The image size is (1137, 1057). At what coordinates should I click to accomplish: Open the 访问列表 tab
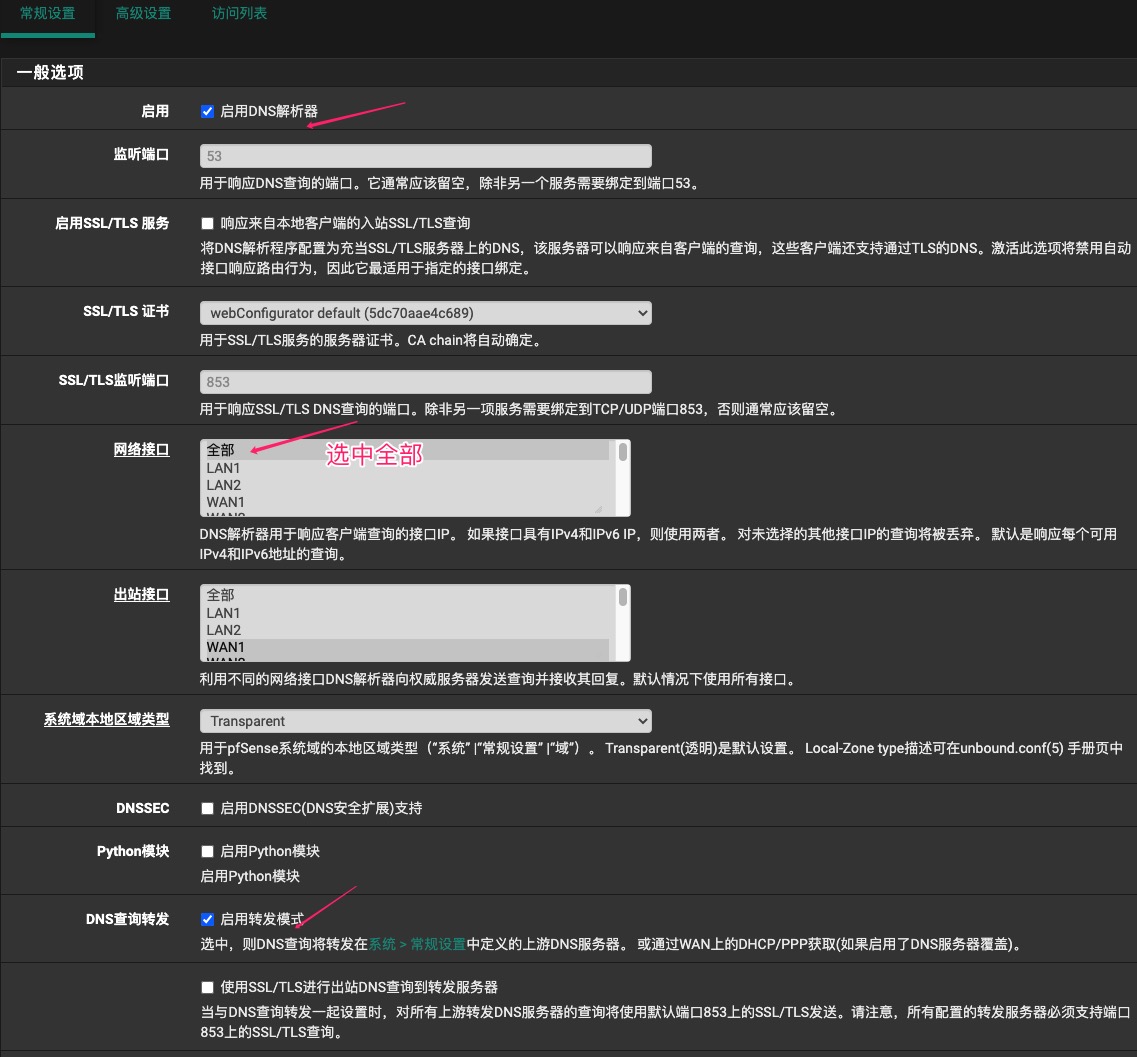(x=239, y=14)
